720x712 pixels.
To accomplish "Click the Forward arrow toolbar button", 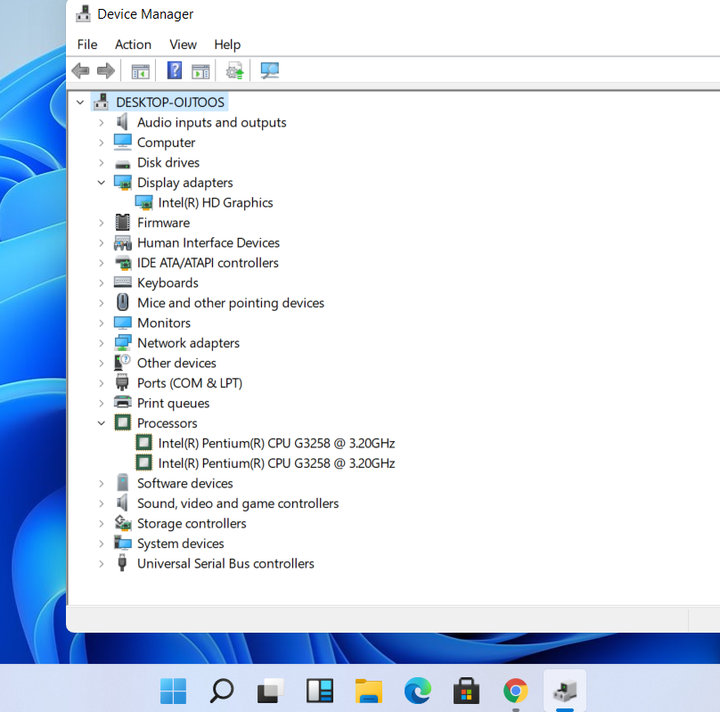I will pos(106,71).
